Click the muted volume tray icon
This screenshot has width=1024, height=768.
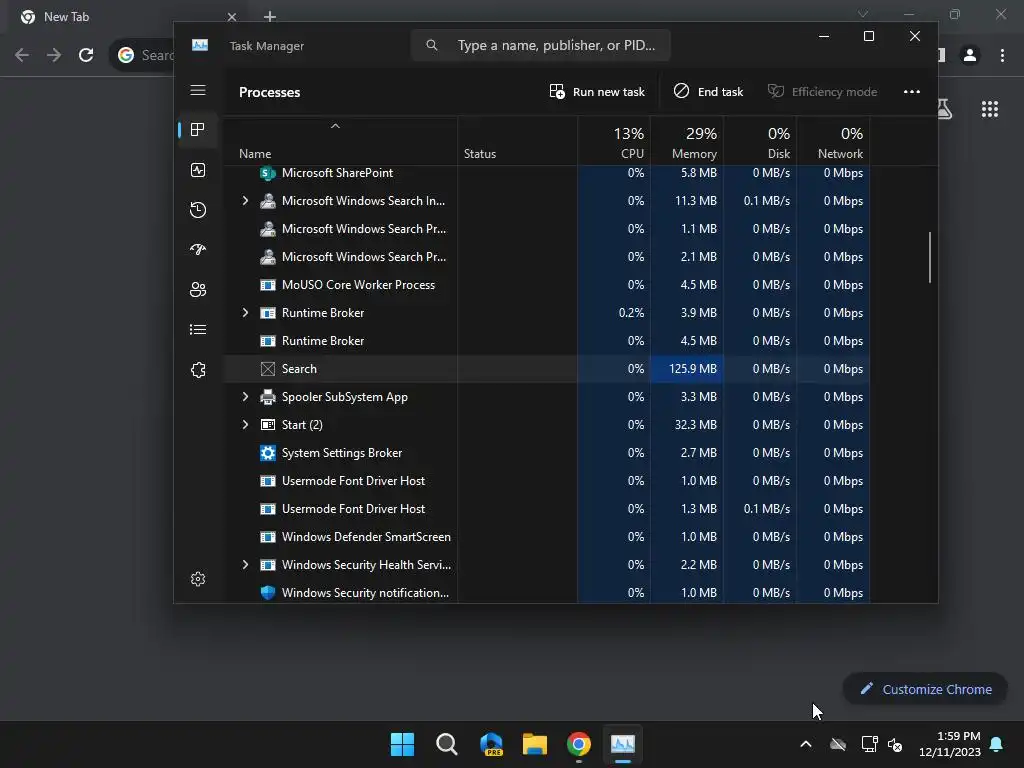895,744
